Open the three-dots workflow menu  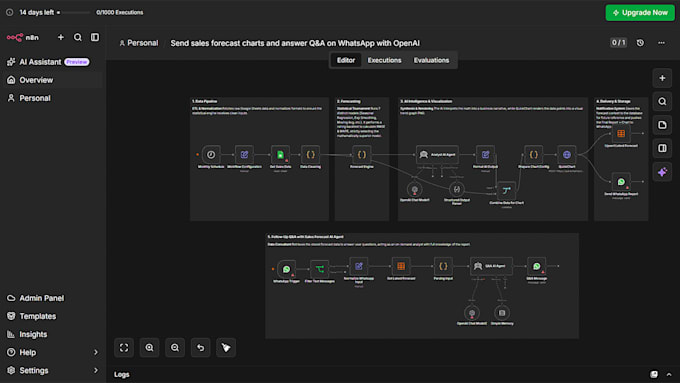[x=661, y=43]
